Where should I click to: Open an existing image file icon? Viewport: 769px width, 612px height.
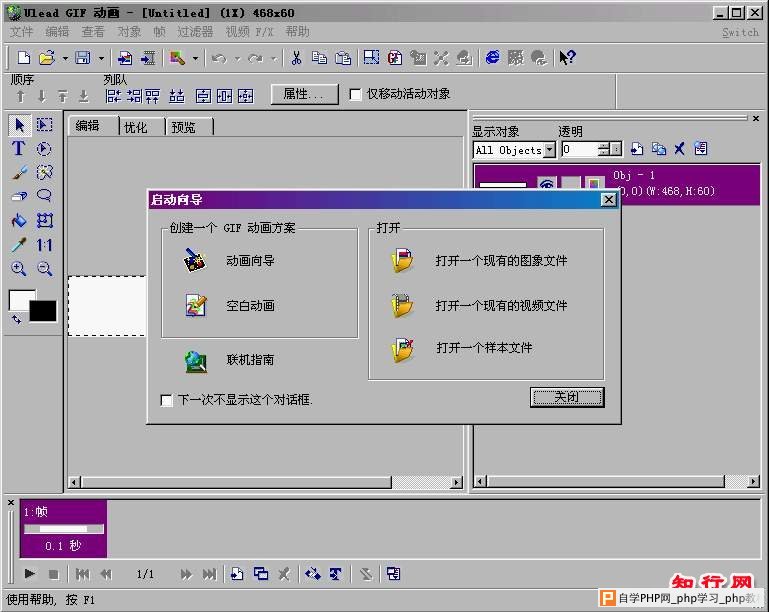(x=402, y=260)
